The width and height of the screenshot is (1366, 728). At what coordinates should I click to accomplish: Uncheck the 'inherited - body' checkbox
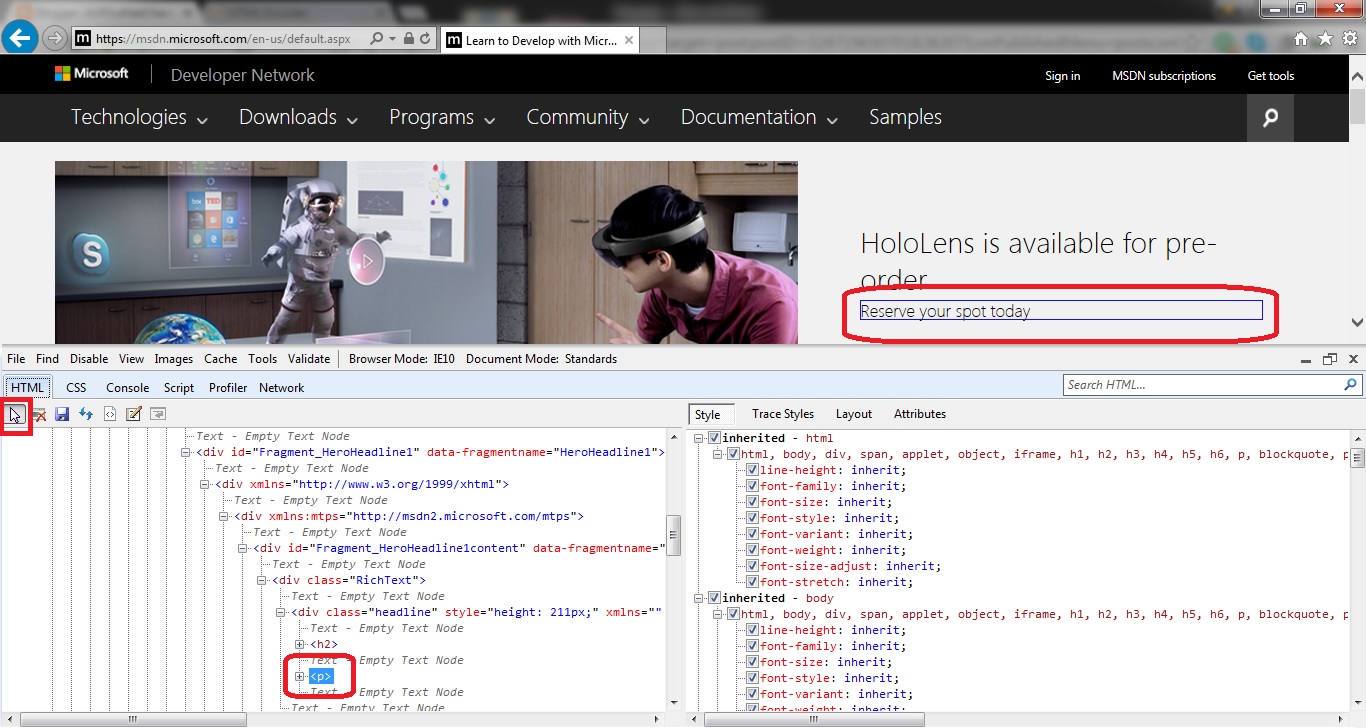tap(714, 598)
